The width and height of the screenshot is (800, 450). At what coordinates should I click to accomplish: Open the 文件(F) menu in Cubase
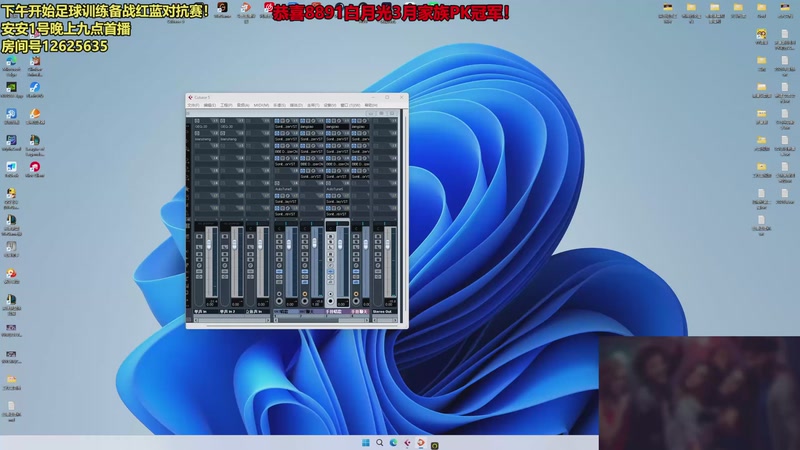point(194,105)
